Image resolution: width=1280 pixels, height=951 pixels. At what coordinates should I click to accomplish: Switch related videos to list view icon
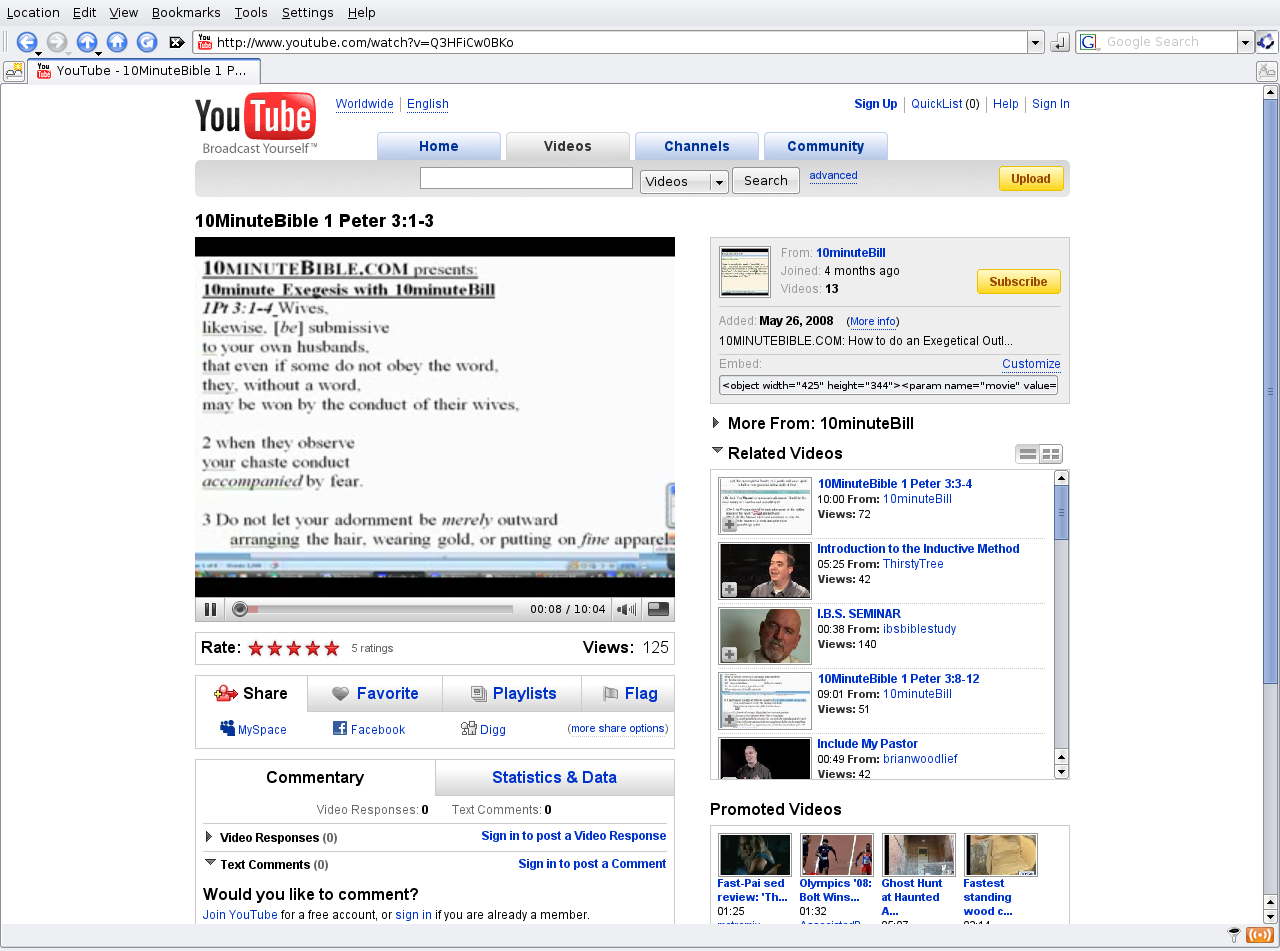click(x=1027, y=454)
